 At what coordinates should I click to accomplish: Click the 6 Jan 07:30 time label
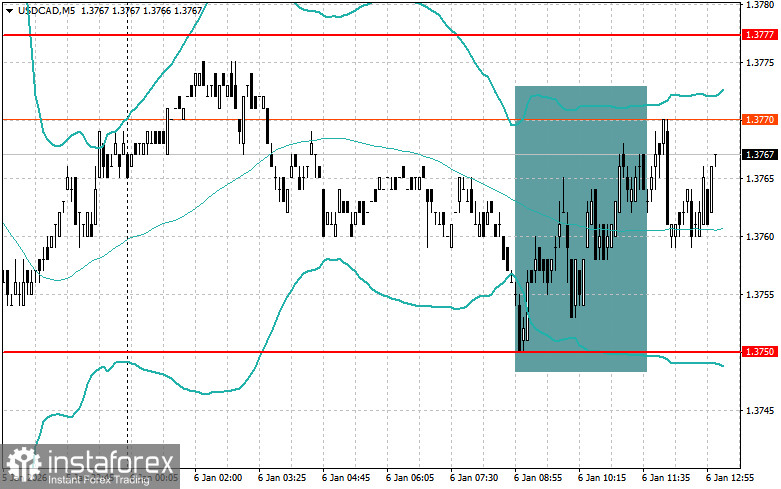[x=474, y=478]
